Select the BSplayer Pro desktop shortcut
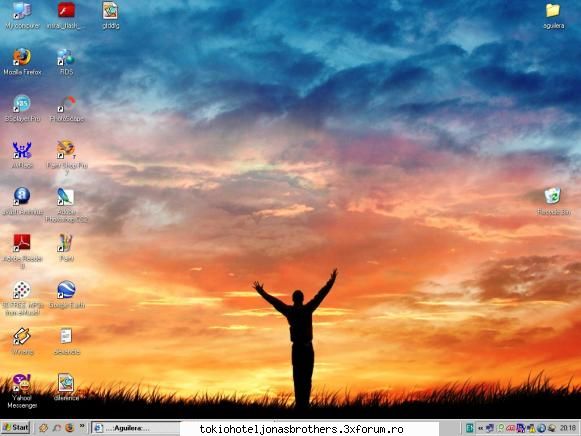581x436 pixels. click(x=22, y=109)
